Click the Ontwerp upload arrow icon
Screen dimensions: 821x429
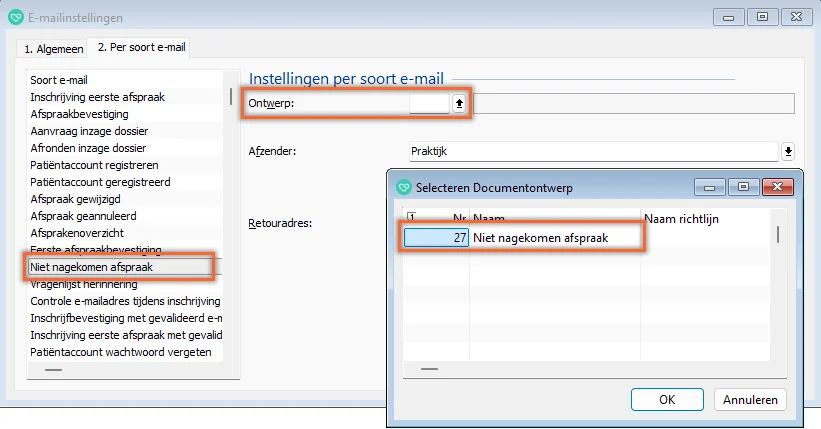tap(459, 103)
